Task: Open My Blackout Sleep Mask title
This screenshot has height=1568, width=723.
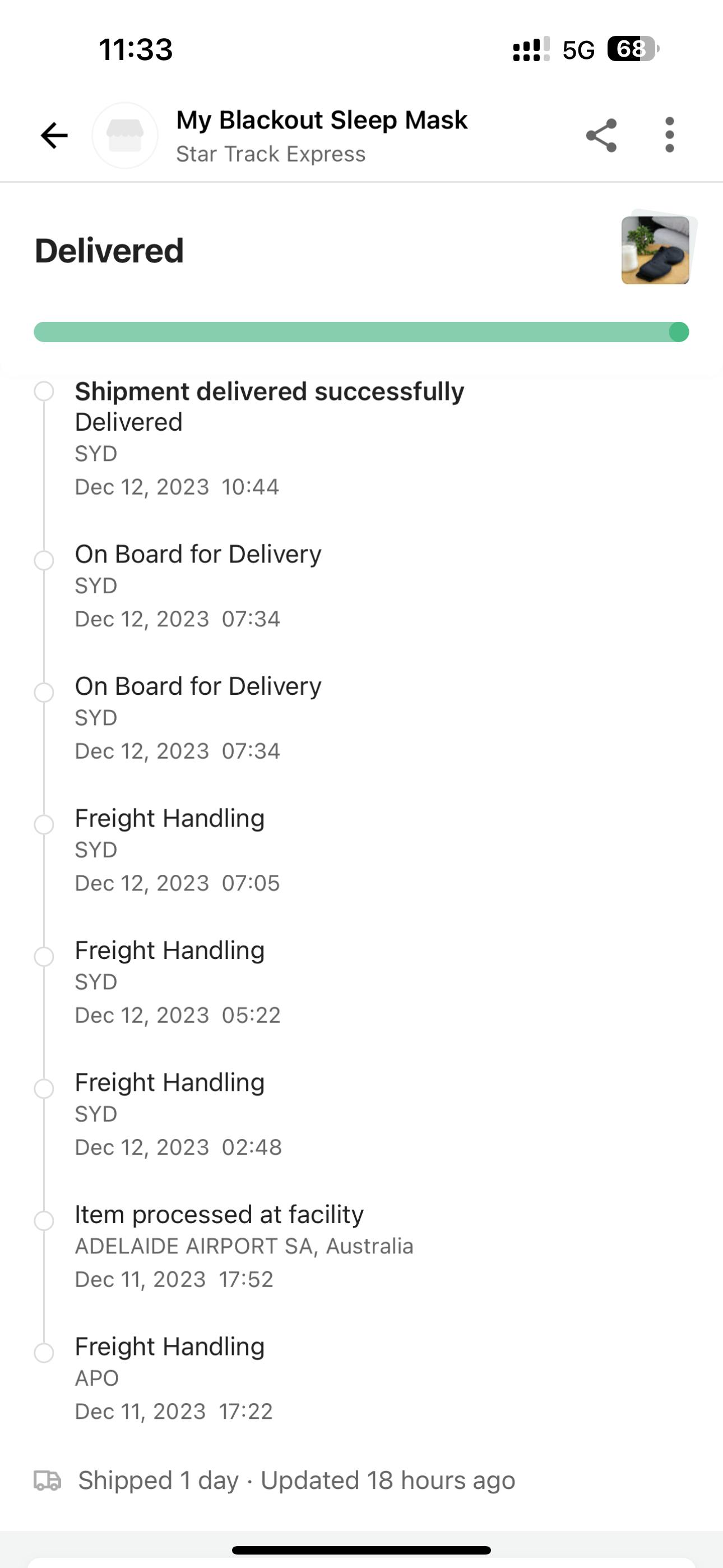Action: pos(321,121)
